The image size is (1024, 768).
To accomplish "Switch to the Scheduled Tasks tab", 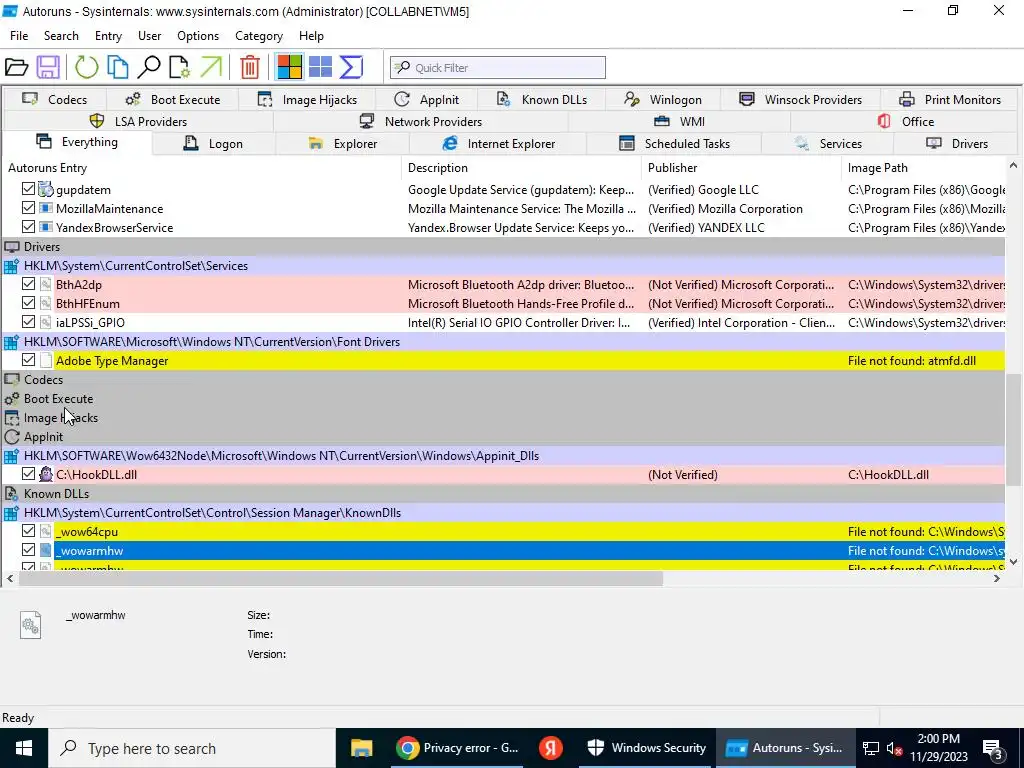I will 674,144.
